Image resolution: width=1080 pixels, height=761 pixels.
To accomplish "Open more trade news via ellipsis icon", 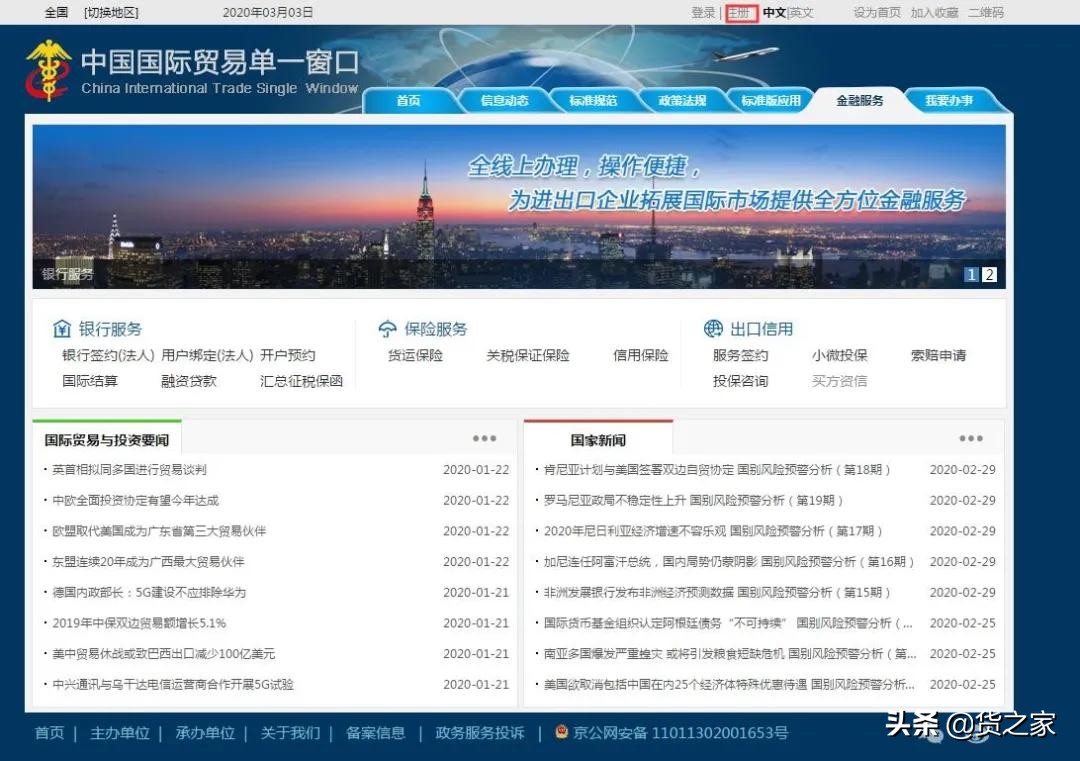I will pyautogui.click(x=484, y=437).
